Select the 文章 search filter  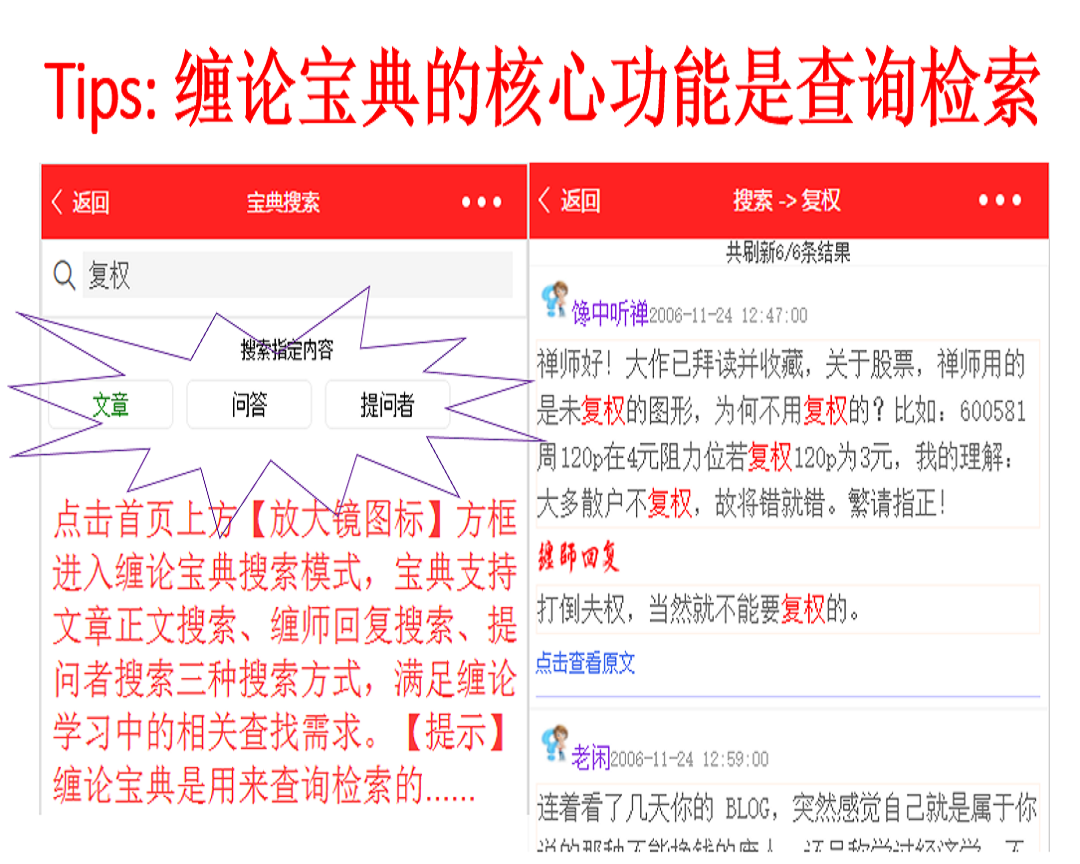(x=111, y=405)
